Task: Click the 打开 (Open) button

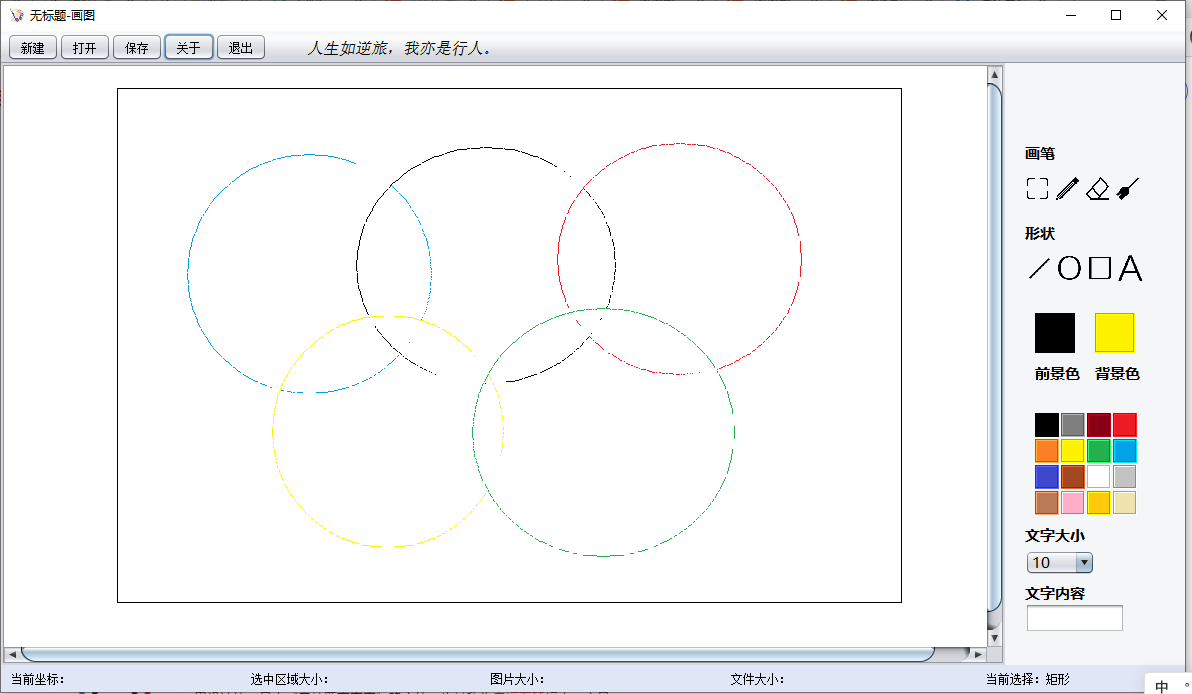Action: [84, 48]
